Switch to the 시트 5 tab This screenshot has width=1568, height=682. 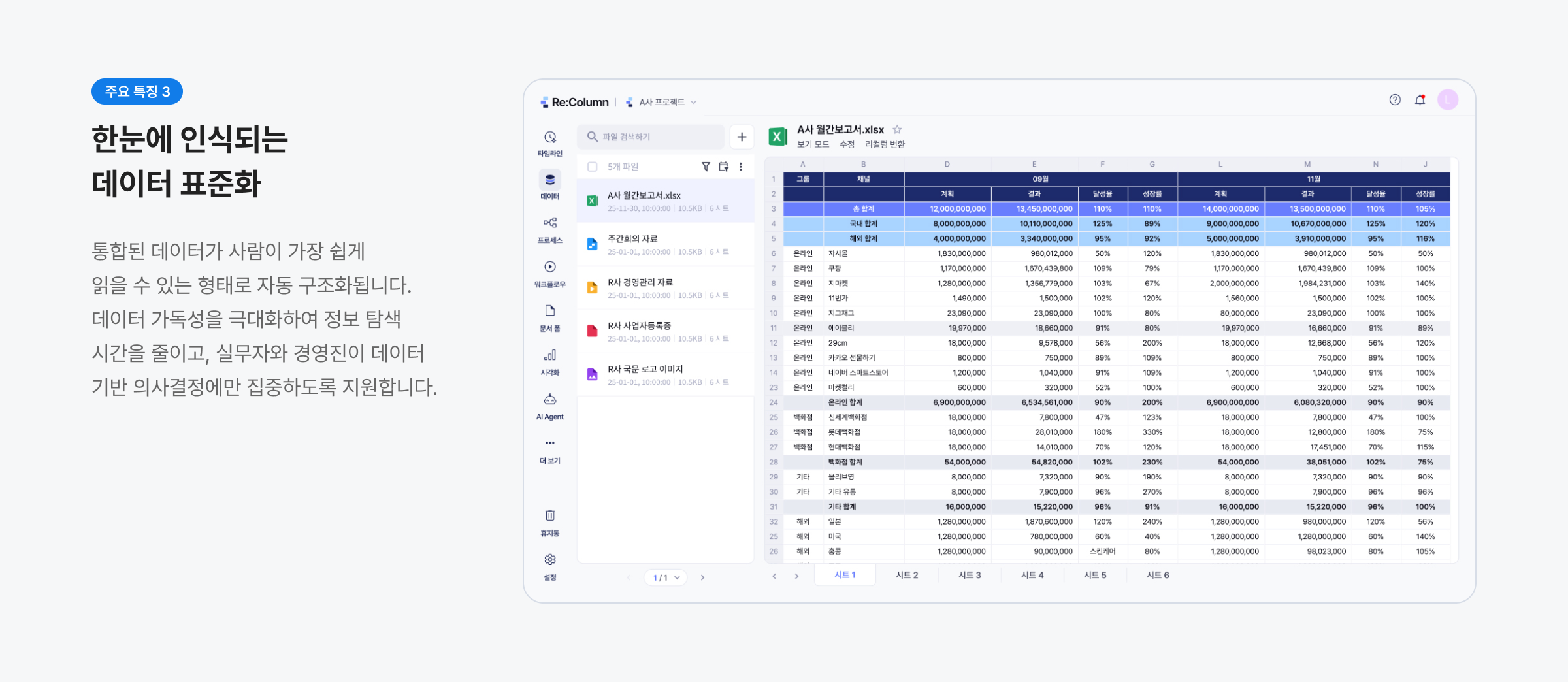click(x=1095, y=575)
